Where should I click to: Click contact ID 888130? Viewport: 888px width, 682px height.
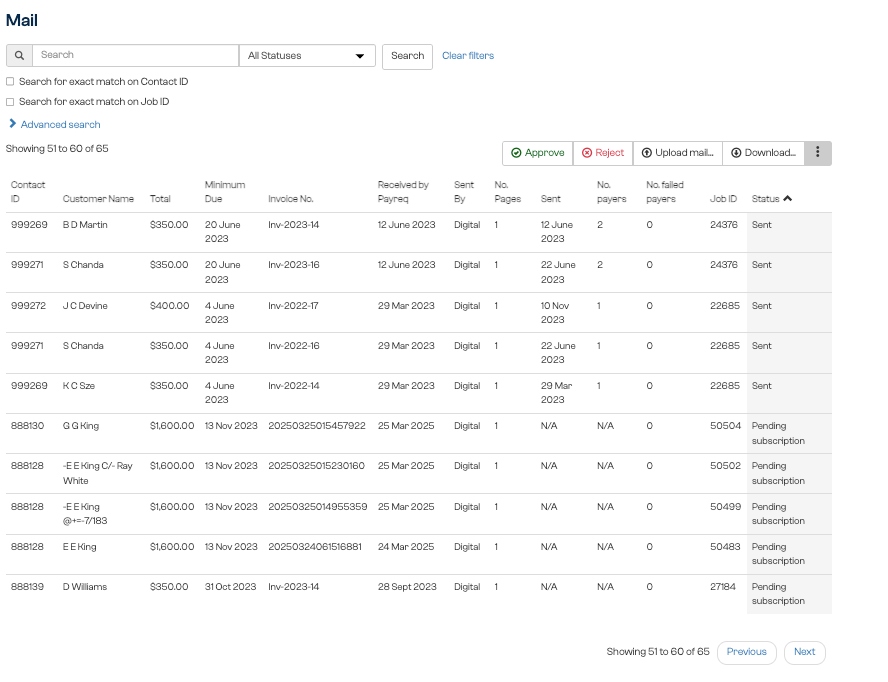point(27,426)
